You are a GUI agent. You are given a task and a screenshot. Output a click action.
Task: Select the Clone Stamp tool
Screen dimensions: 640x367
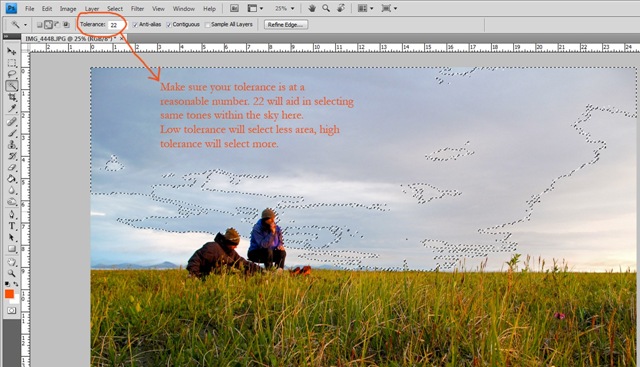click(11, 145)
